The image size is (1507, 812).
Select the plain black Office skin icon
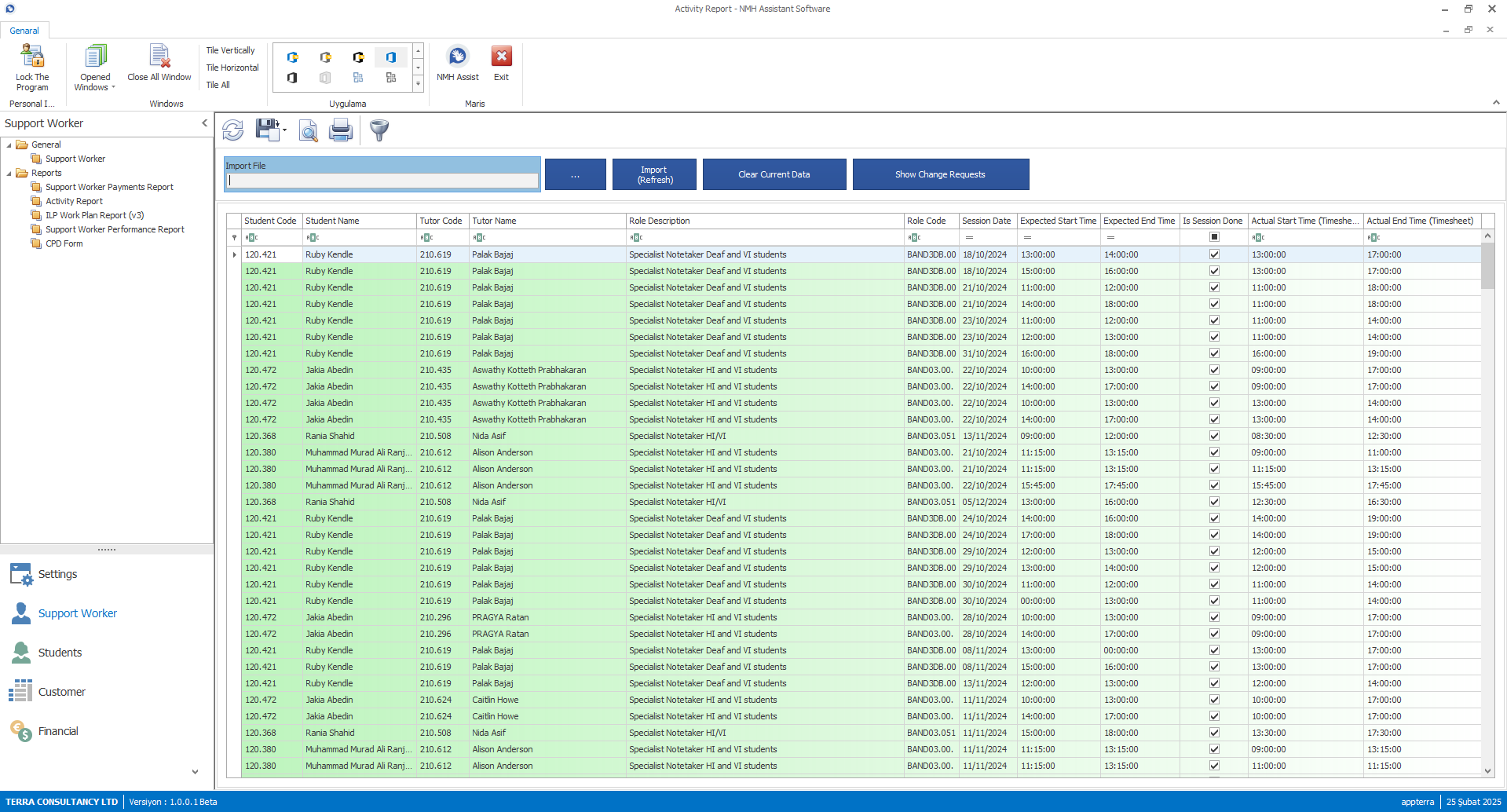(x=293, y=78)
